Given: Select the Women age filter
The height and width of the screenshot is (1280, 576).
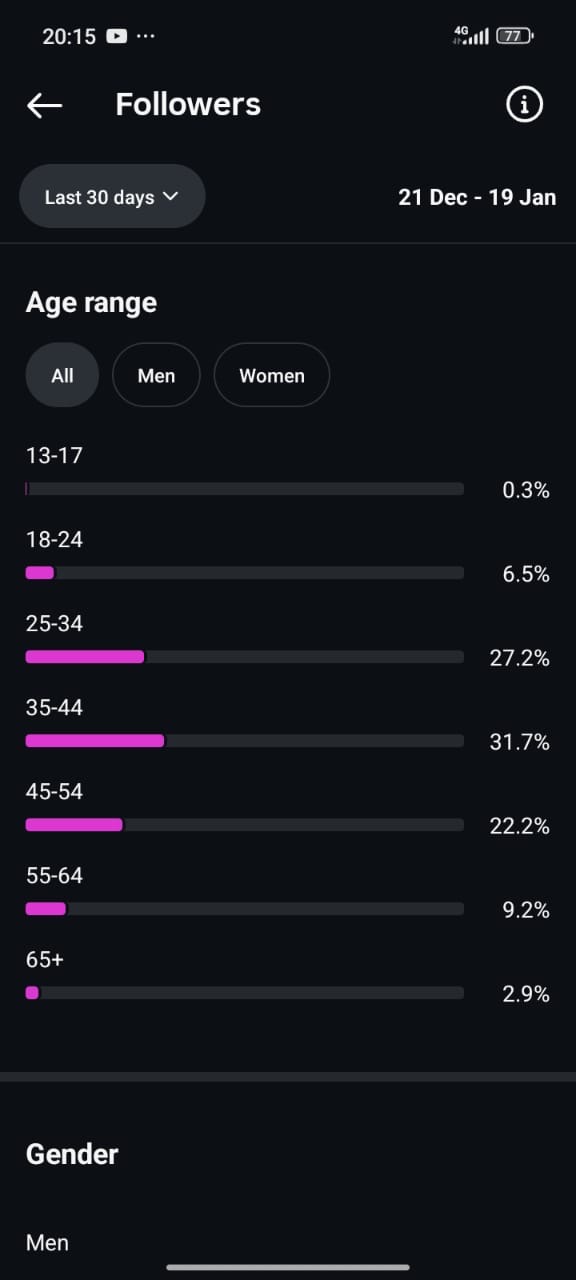Looking at the screenshot, I should (x=272, y=376).
